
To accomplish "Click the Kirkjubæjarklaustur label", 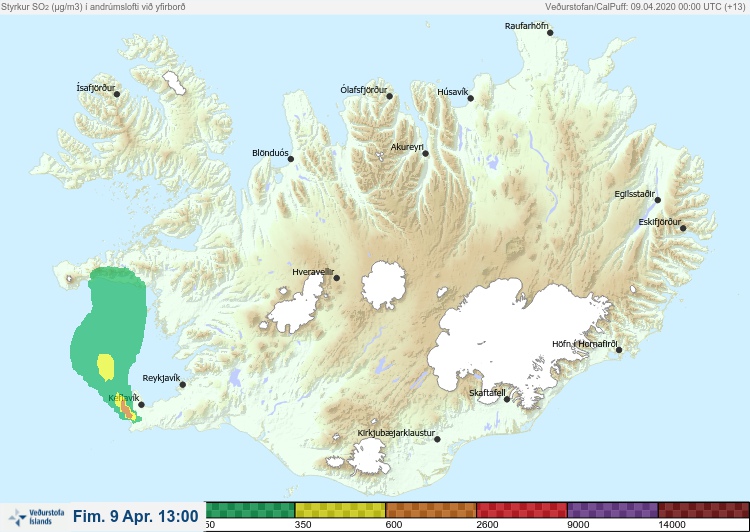I will tap(396, 433).
